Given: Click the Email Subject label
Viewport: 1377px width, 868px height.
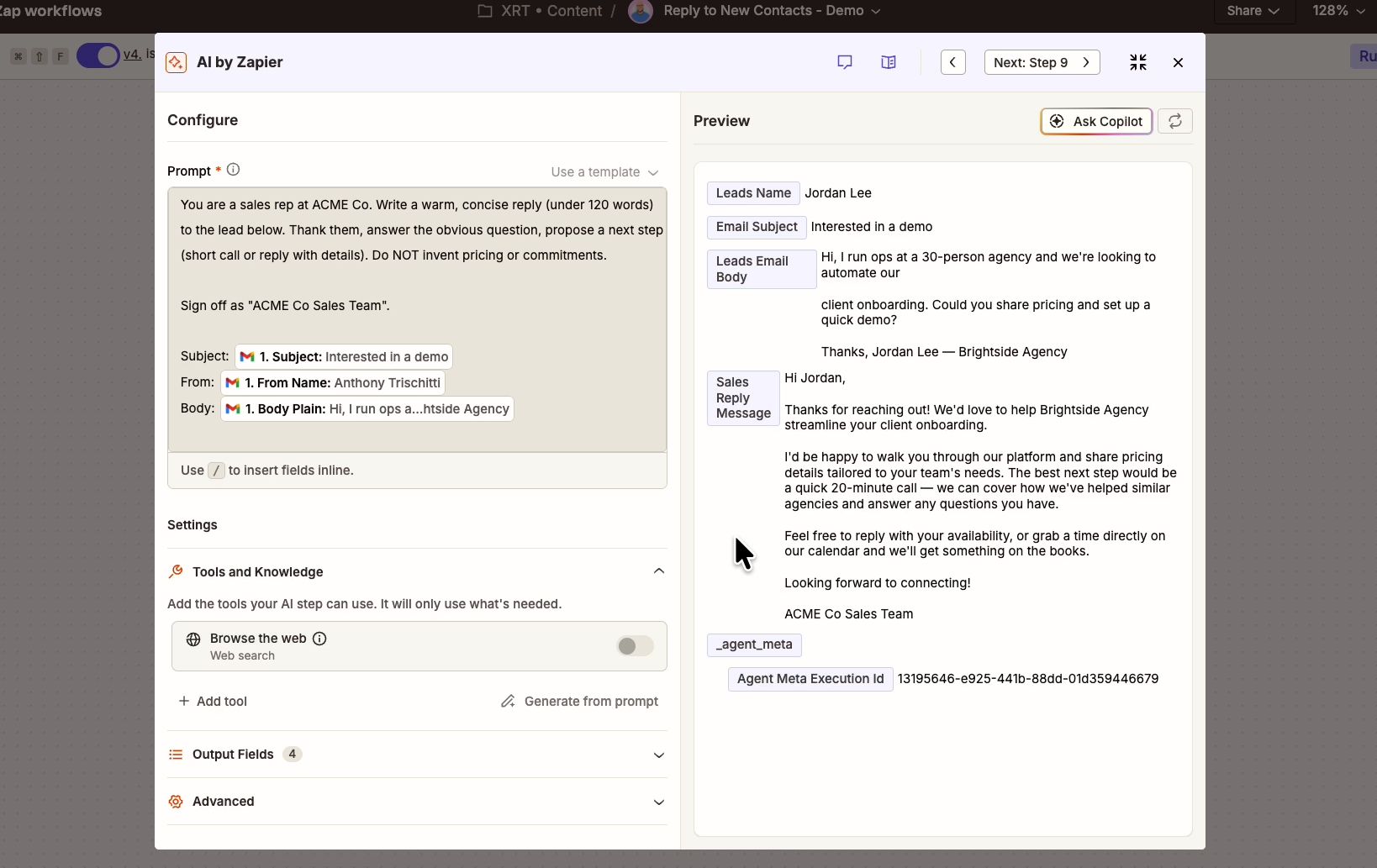Looking at the screenshot, I should pyautogui.click(x=757, y=227).
